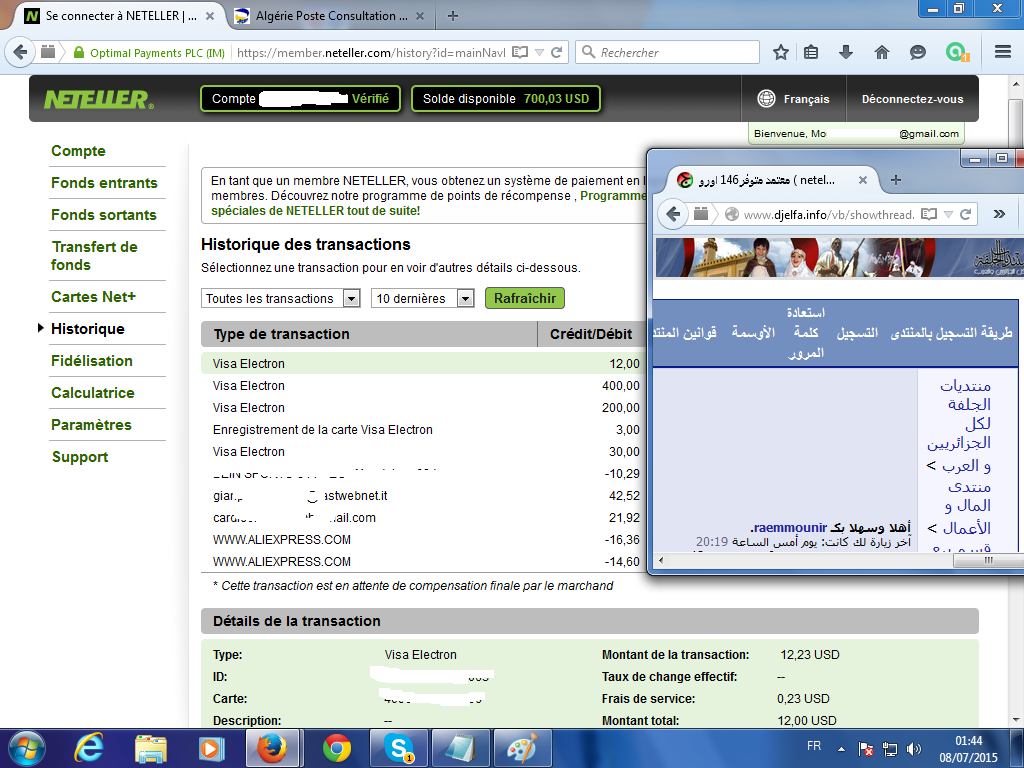Open Fonds entrants in sidebar
Image resolution: width=1024 pixels, height=768 pixels.
(104, 183)
